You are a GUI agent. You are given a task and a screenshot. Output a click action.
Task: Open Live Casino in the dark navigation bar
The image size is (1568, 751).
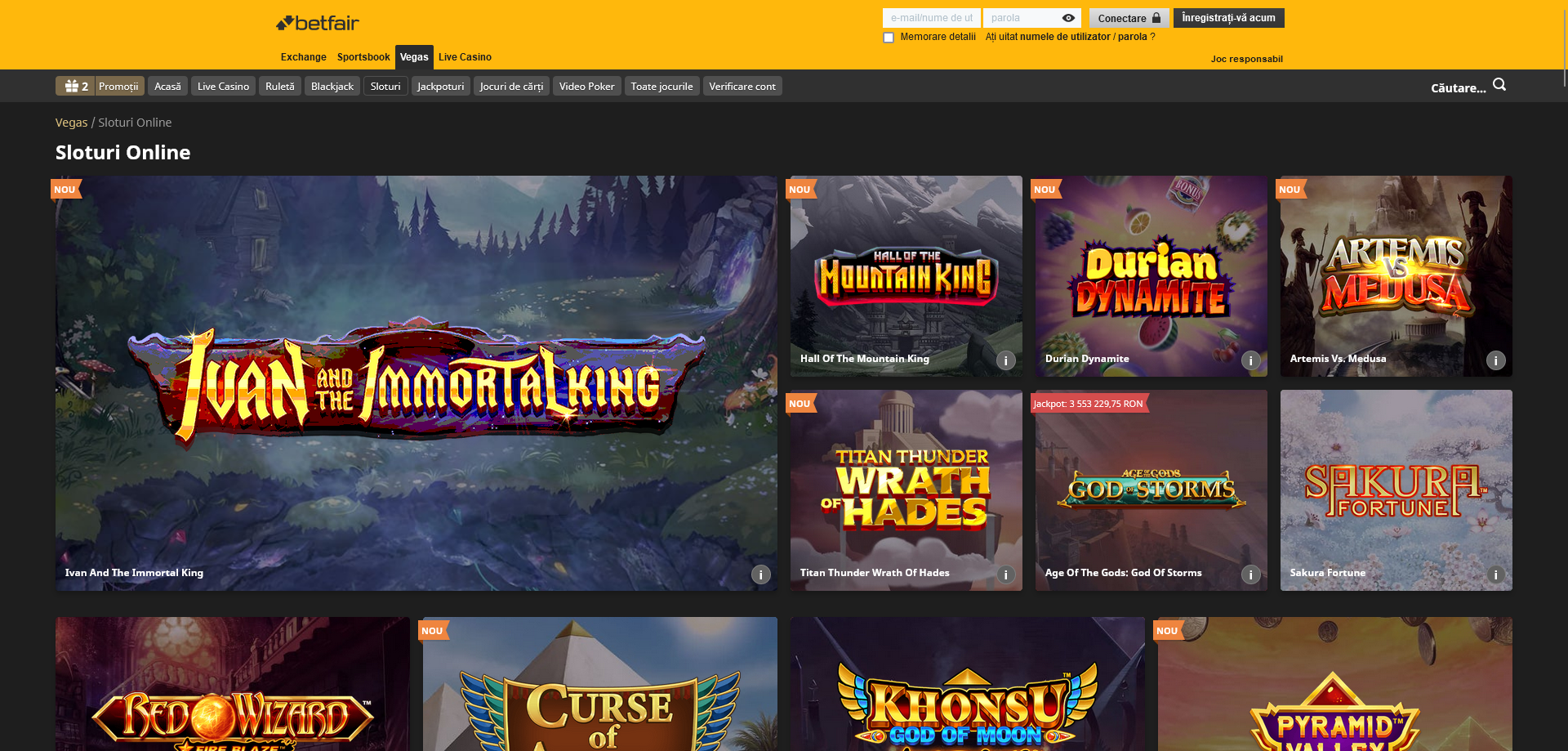pyautogui.click(x=223, y=86)
